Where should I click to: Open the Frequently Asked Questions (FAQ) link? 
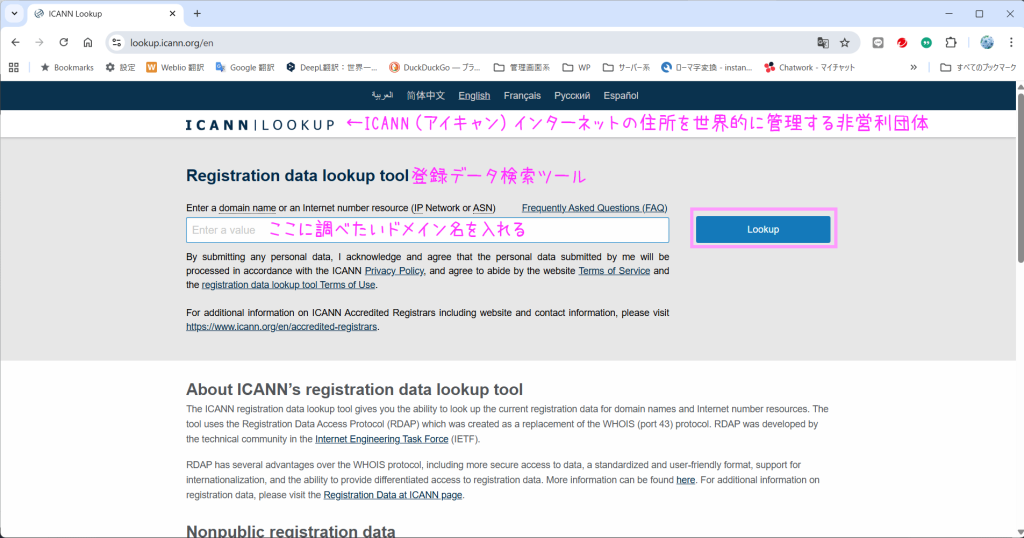(594, 208)
